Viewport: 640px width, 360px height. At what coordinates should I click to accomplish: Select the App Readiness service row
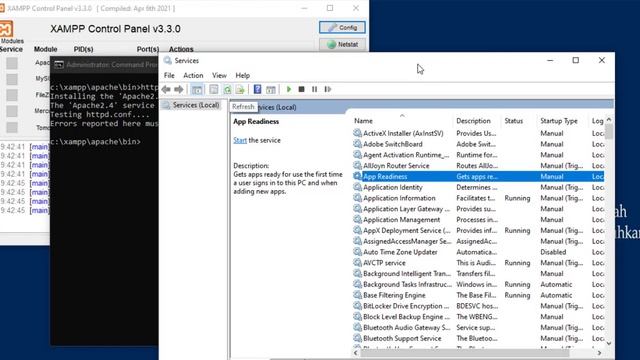point(478,176)
